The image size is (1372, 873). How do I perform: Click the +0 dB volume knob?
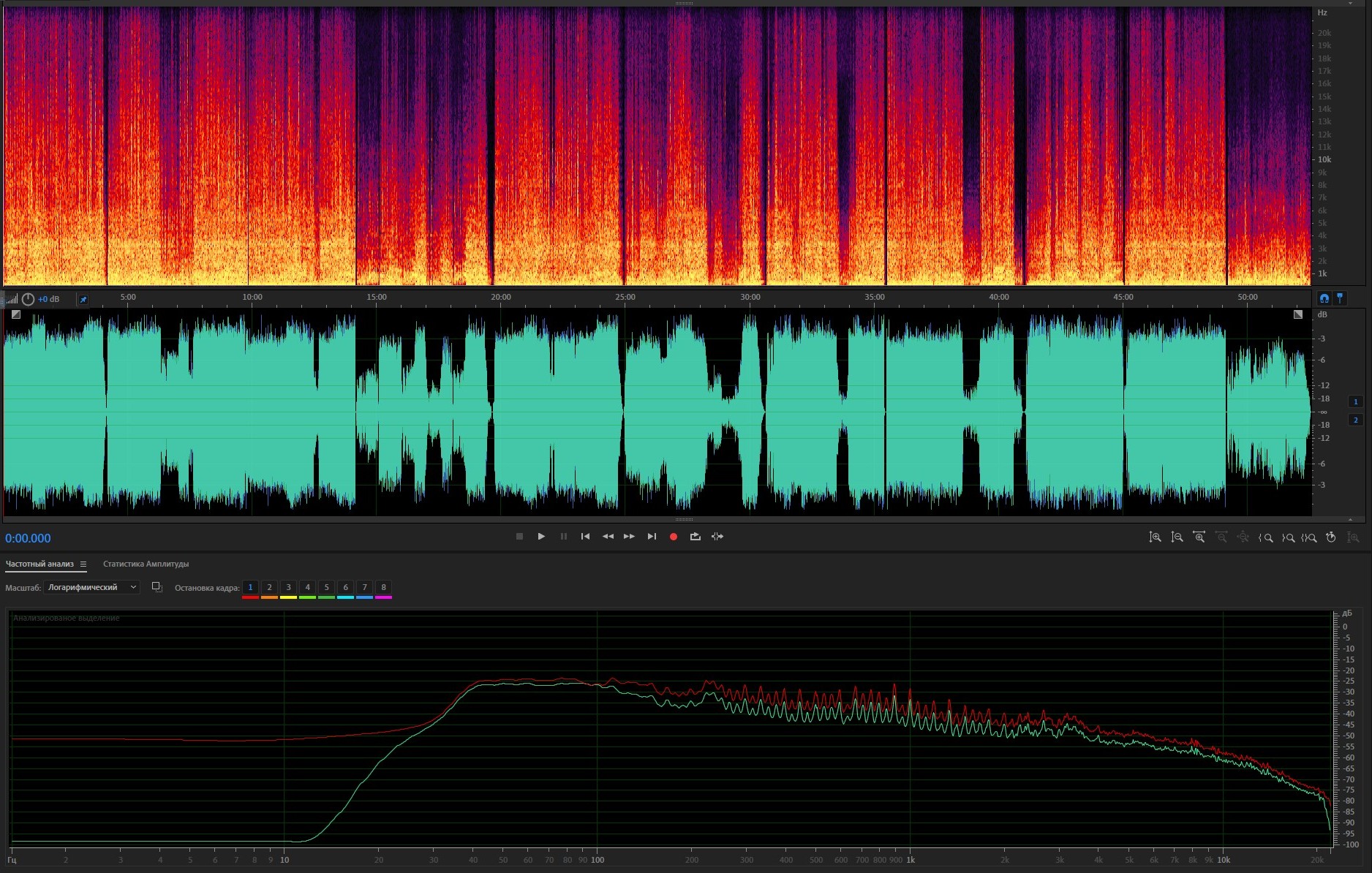pos(28,299)
